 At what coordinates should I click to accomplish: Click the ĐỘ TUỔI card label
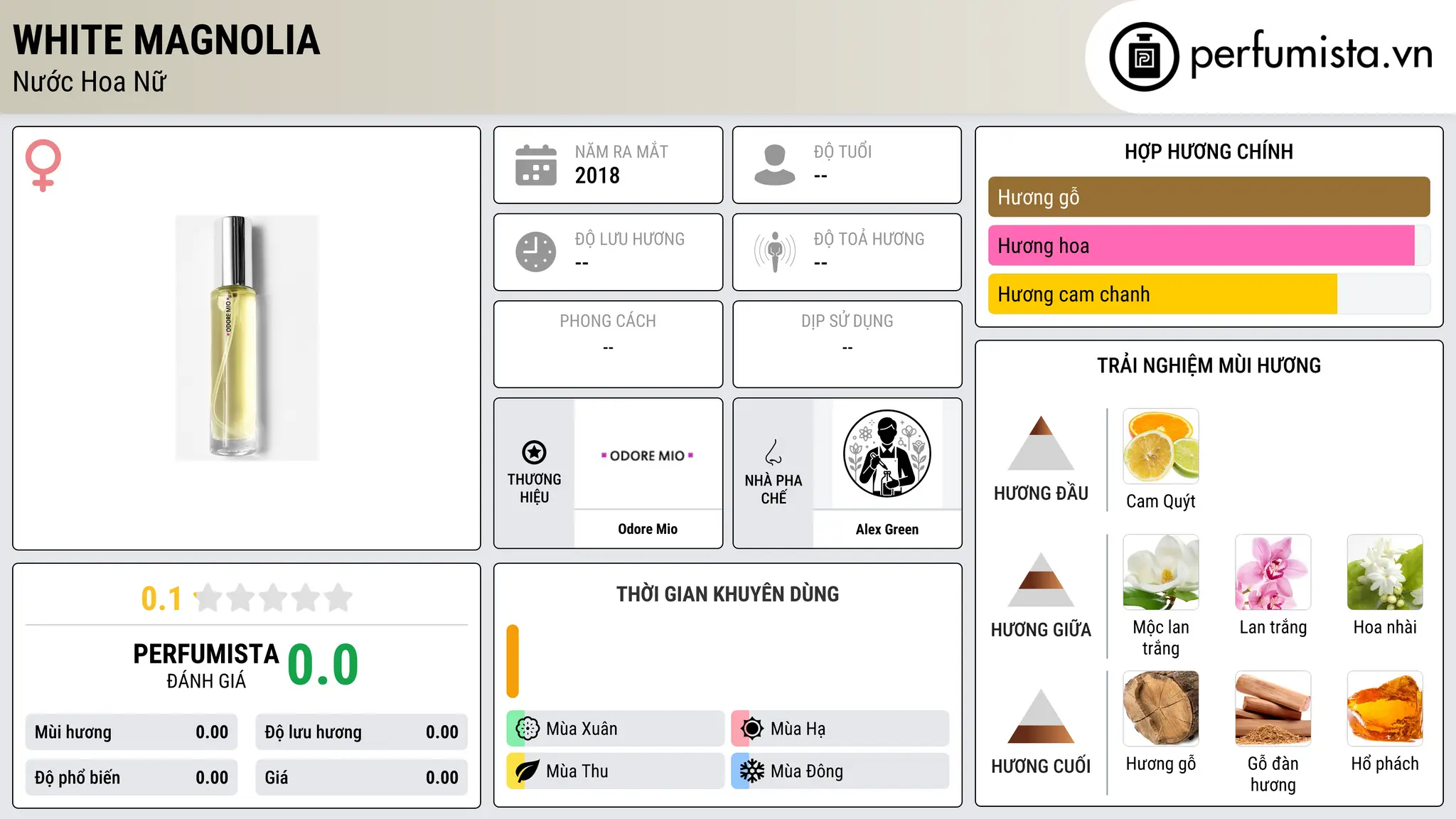pos(842,151)
